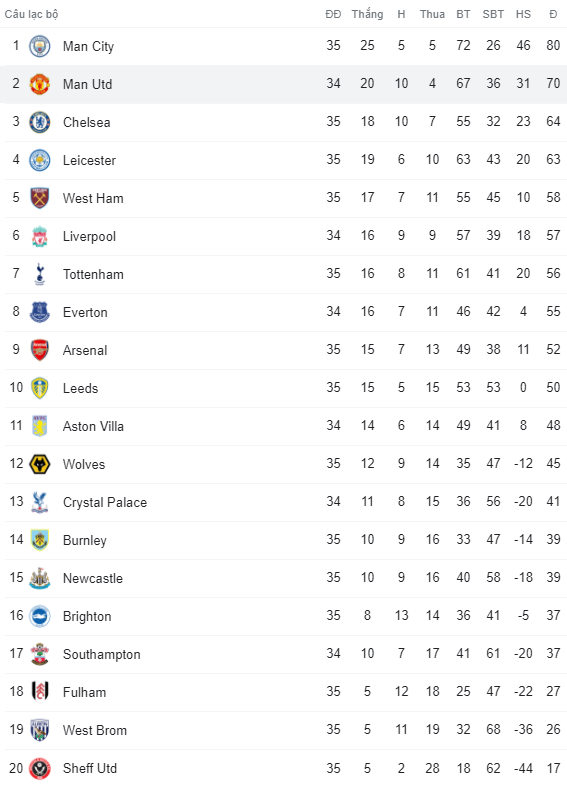Click the Câu lạc bộ header

tap(31, 14)
